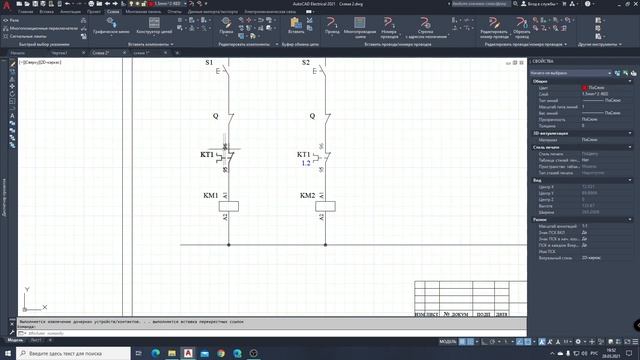Click the Обрезать провод tool
Screen dimensions: 640x360
521,27
